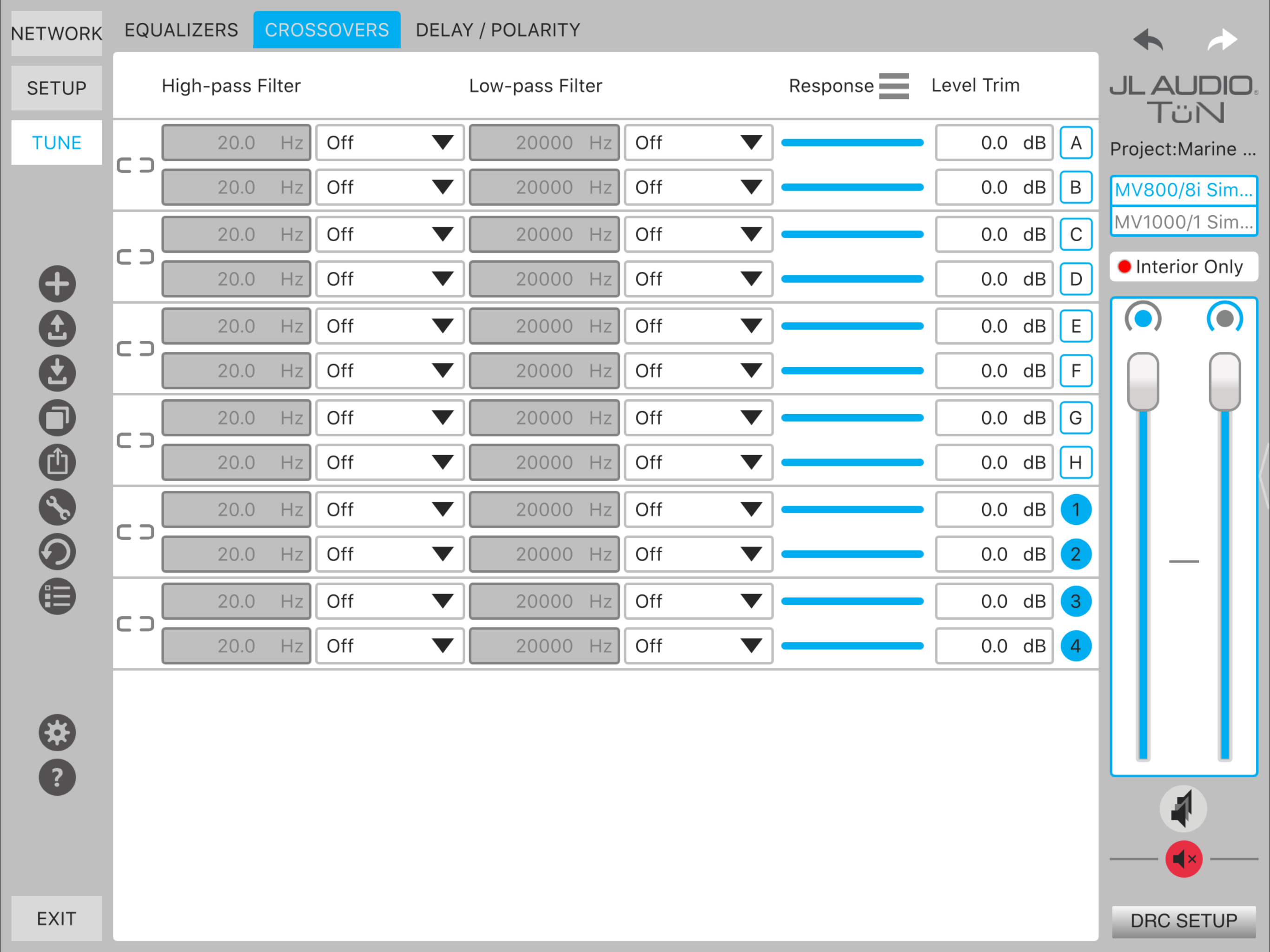Click channel D response curve line
Screen dimensions: 1270x952
coord(853,279)
